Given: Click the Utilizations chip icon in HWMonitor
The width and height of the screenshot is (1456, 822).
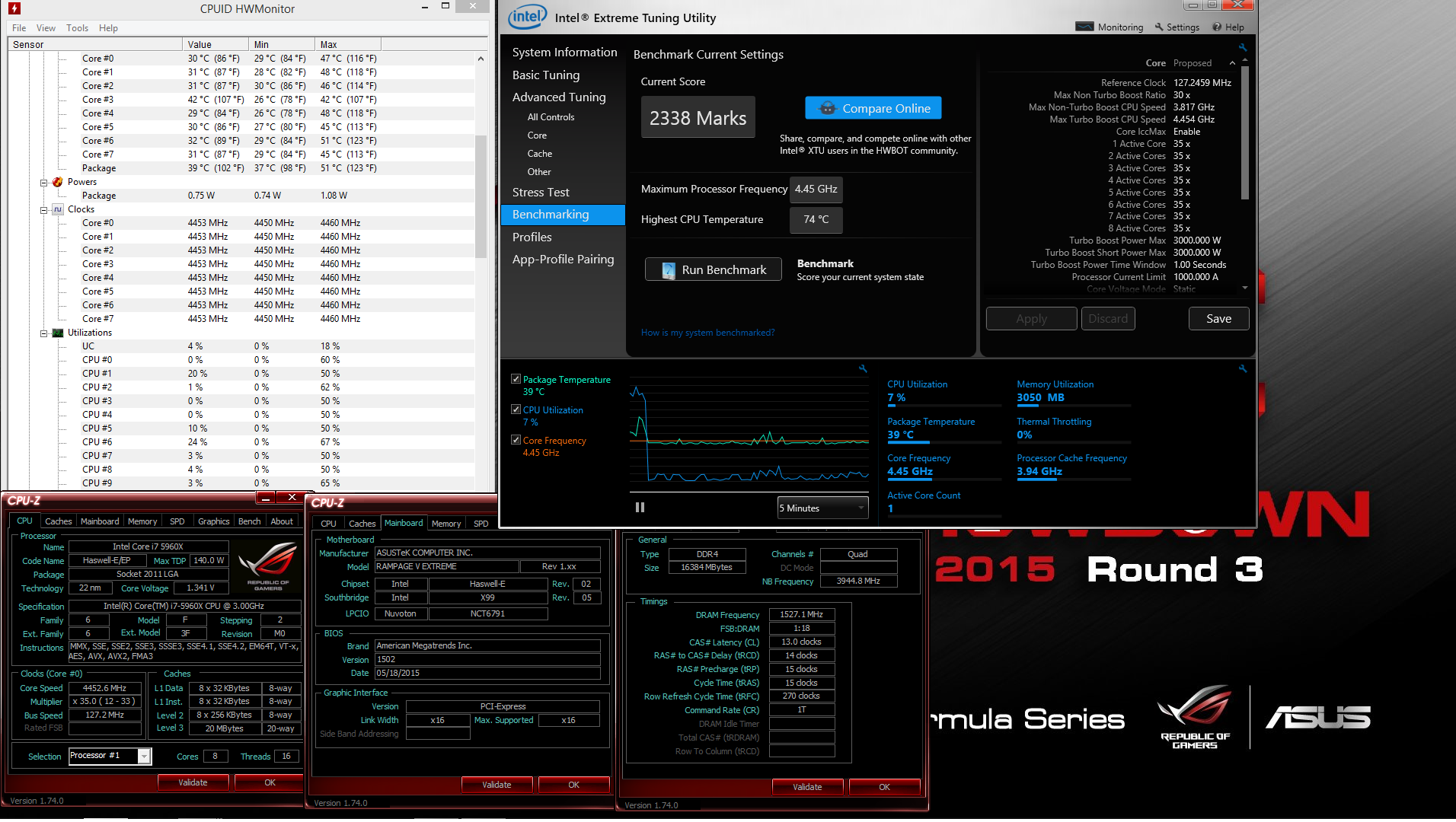Looking at the screenshot, I should 58,333.
